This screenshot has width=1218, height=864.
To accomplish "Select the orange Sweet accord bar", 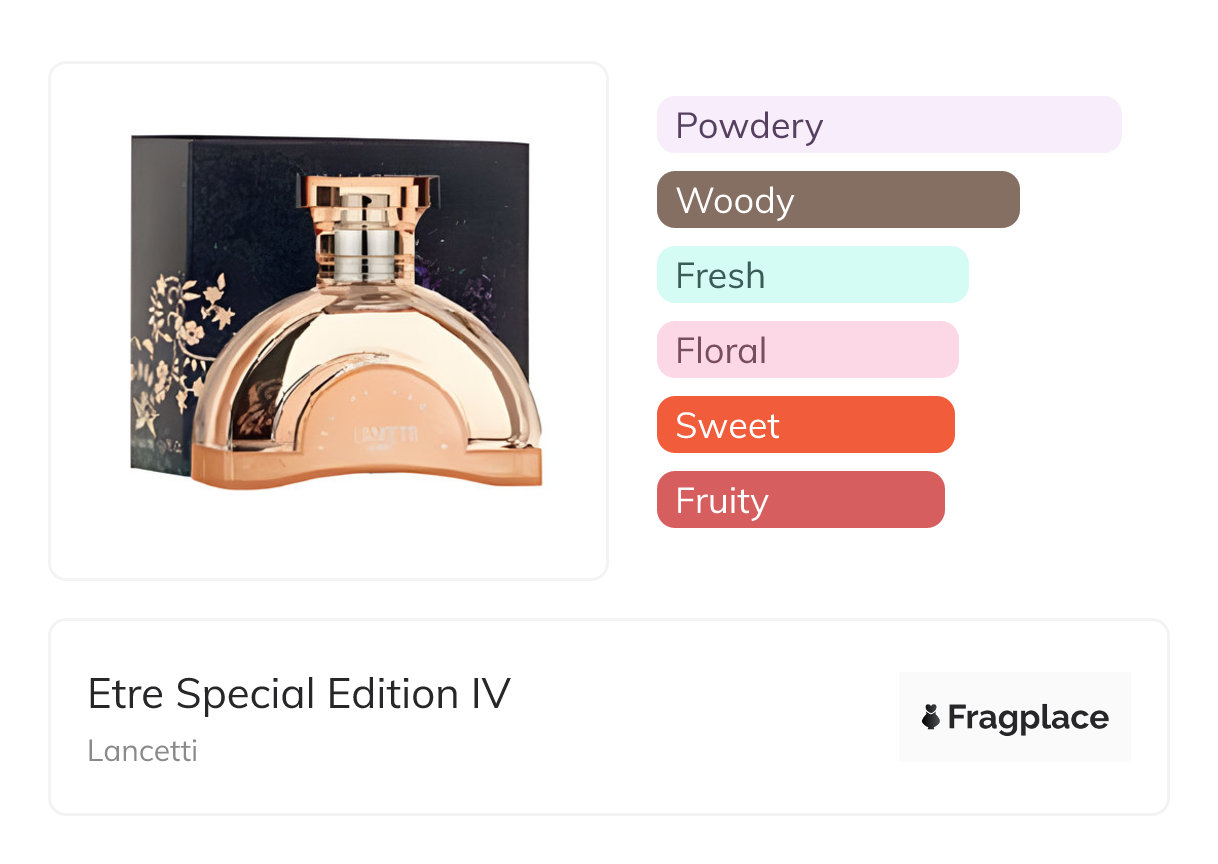I will (805, 425).
